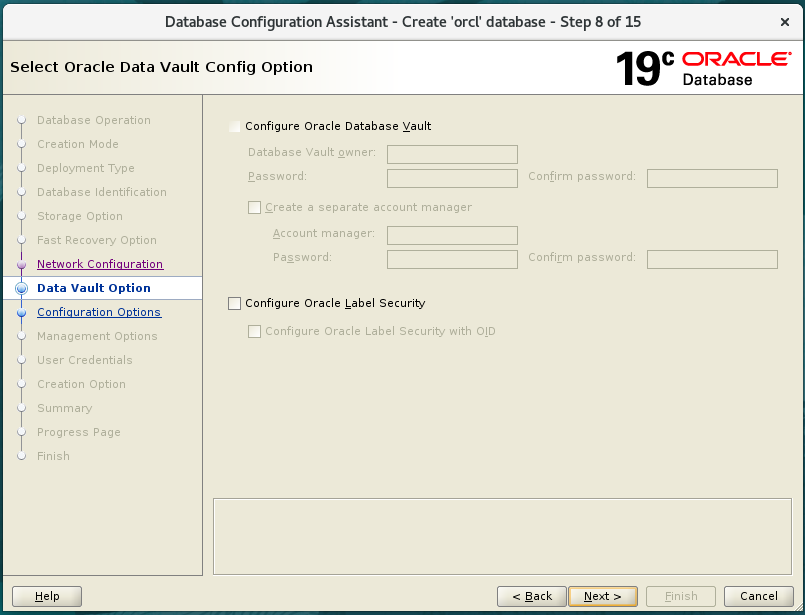Image resolution: width=805 pixels, height=615 pixels.
Task: Open the Network Configuration step link
Action: [x=100, y=264]
